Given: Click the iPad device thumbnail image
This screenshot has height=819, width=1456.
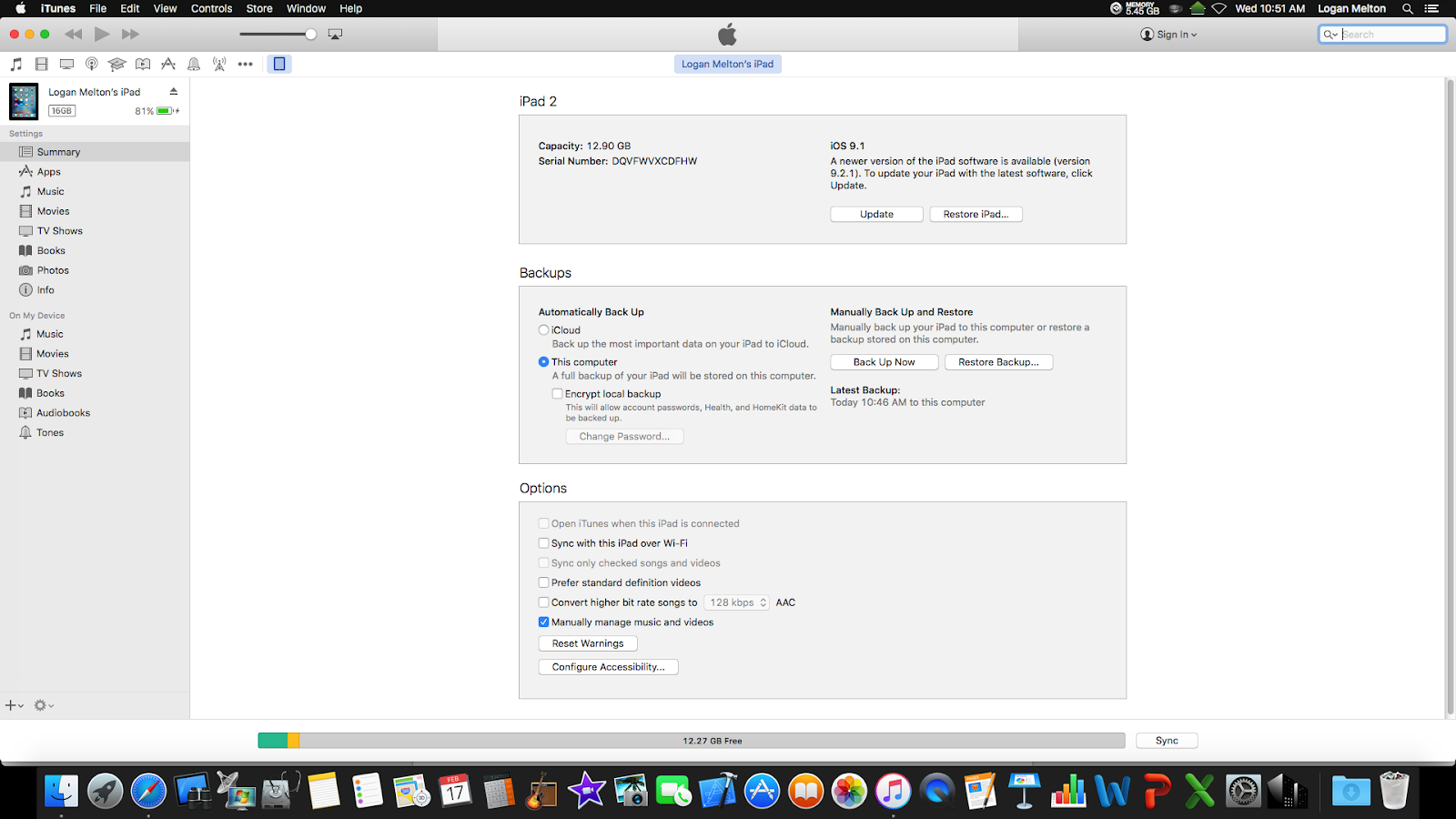Looking at the screenshot, I should [x=24, y=101].
